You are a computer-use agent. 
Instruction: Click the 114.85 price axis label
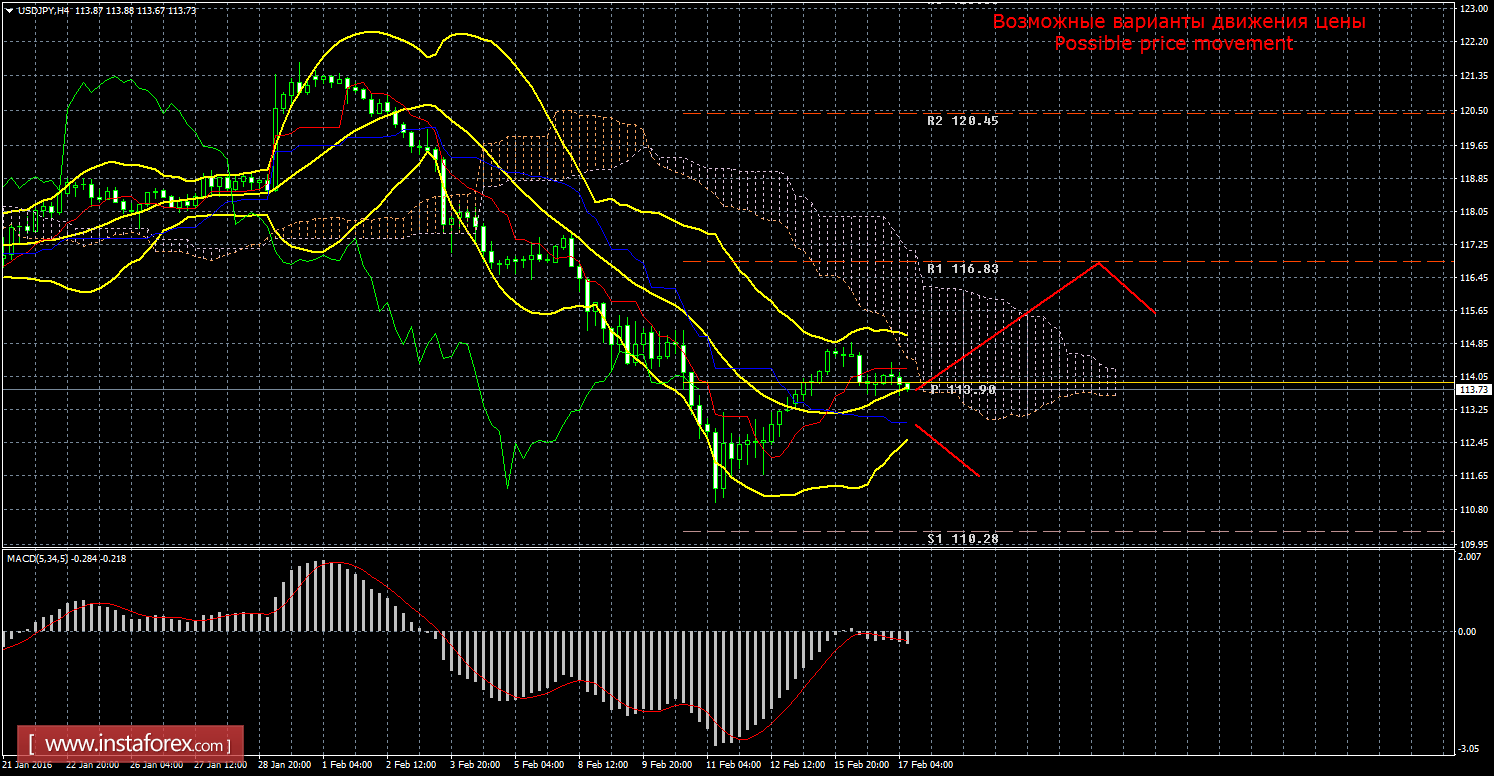coord(1473,344)
